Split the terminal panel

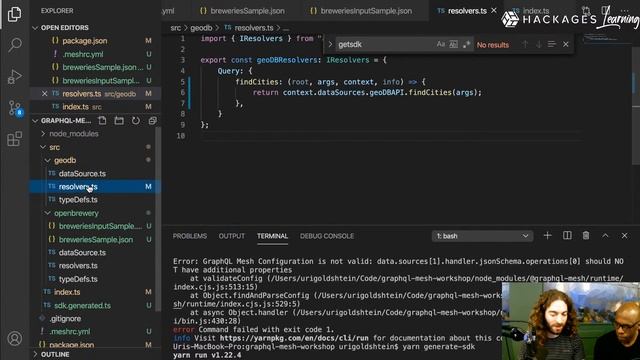[567, 236]
